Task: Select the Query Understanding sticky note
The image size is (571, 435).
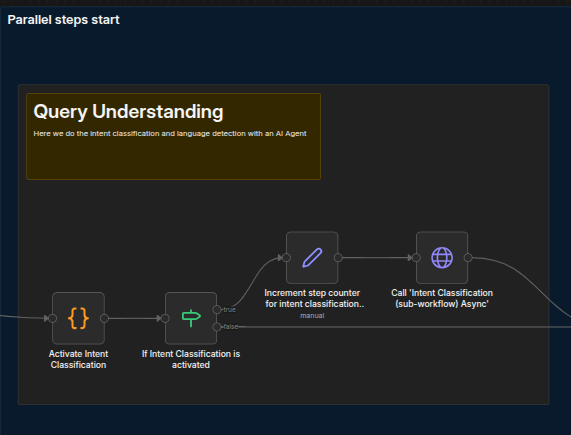Action: [x=173, y=137]
